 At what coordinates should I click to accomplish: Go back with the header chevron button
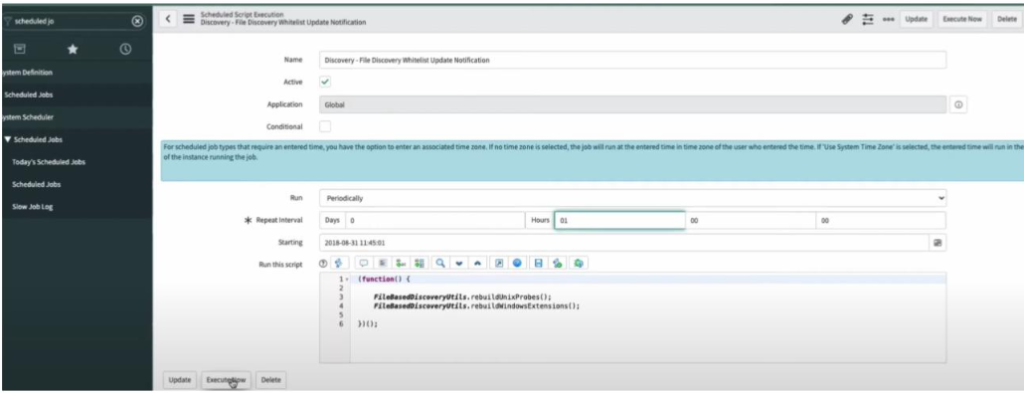click(168, 19)
